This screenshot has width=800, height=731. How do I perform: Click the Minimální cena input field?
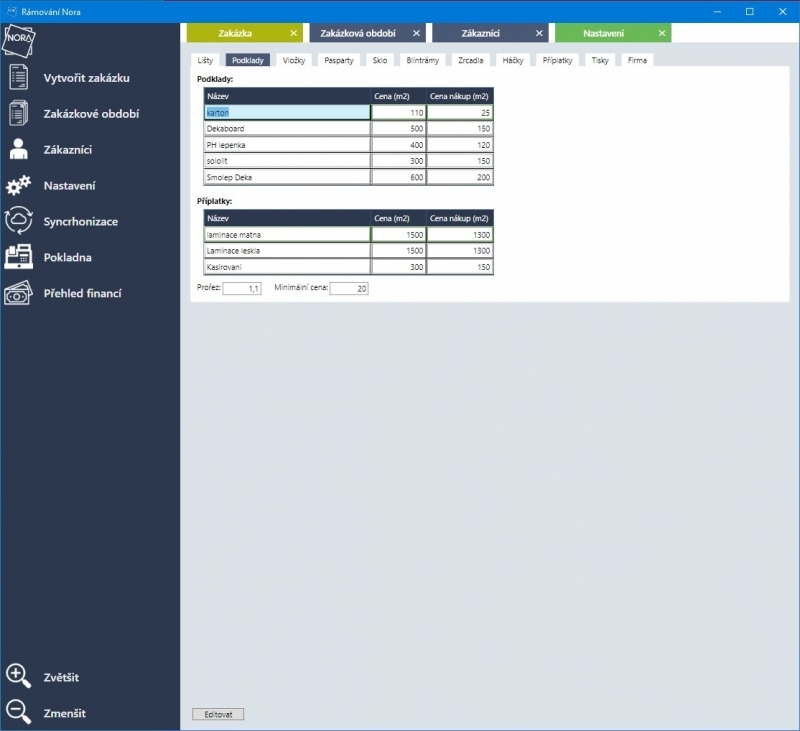349,288
